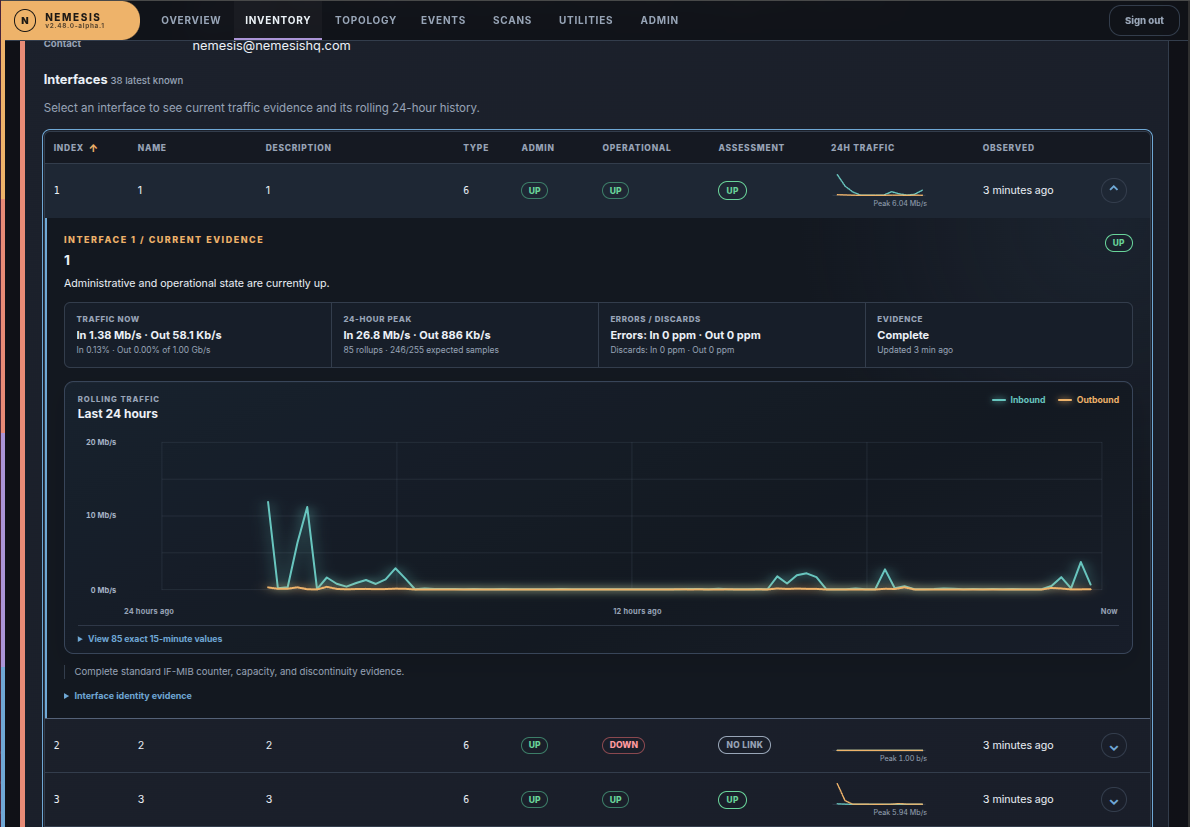This screenshot has height=827, width=1190.
Task: Click the Sign out button
Action: [1144, 20]
